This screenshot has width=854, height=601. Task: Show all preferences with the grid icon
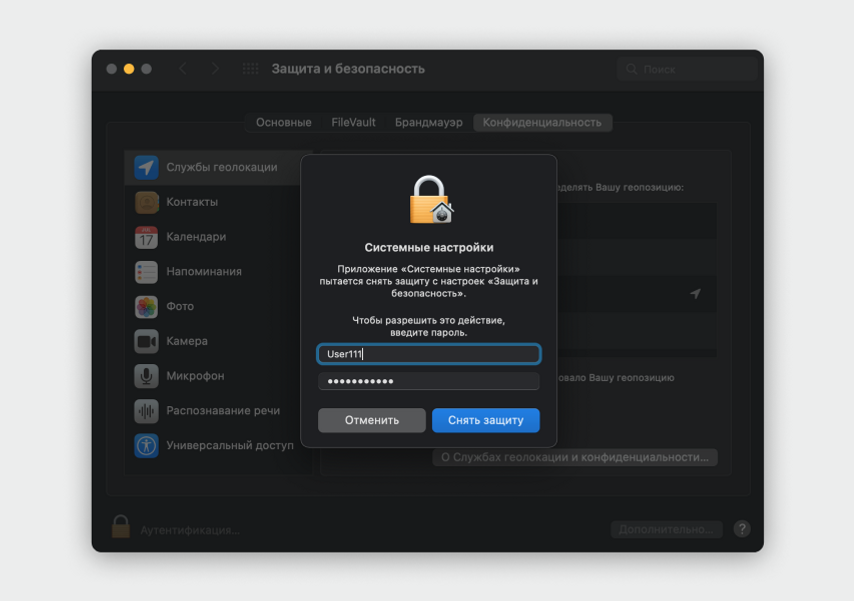point(251,69)
